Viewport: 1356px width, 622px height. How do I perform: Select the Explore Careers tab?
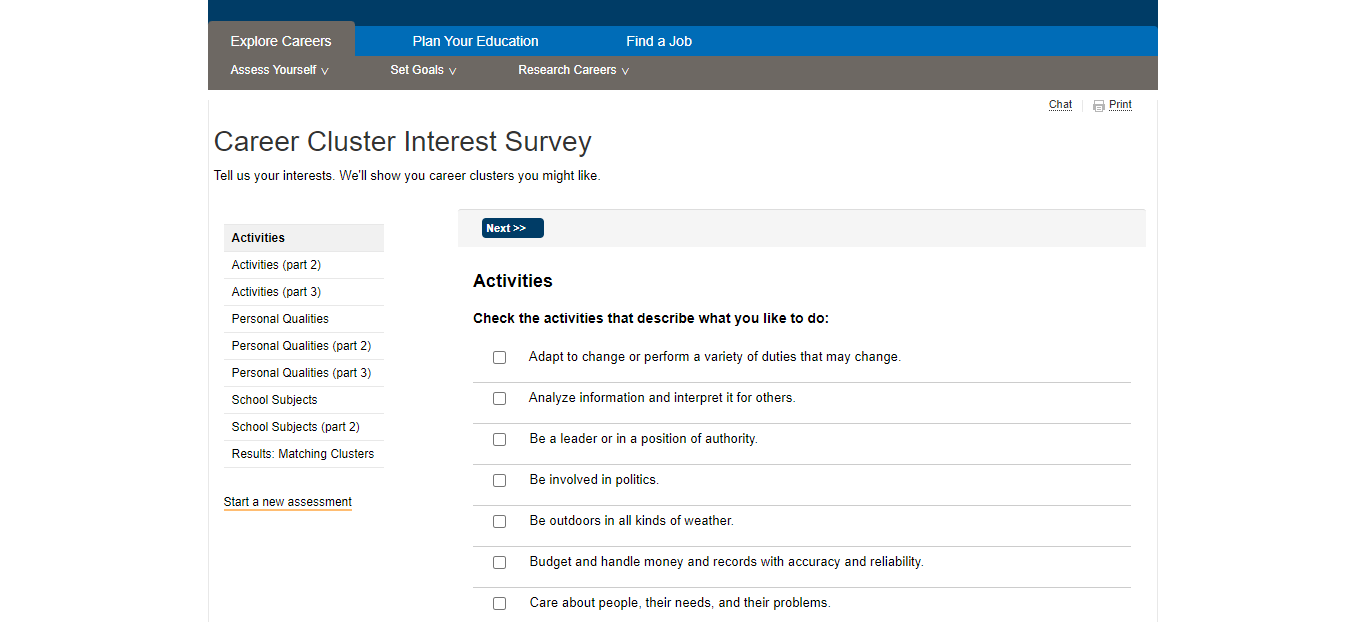[280, 41]
